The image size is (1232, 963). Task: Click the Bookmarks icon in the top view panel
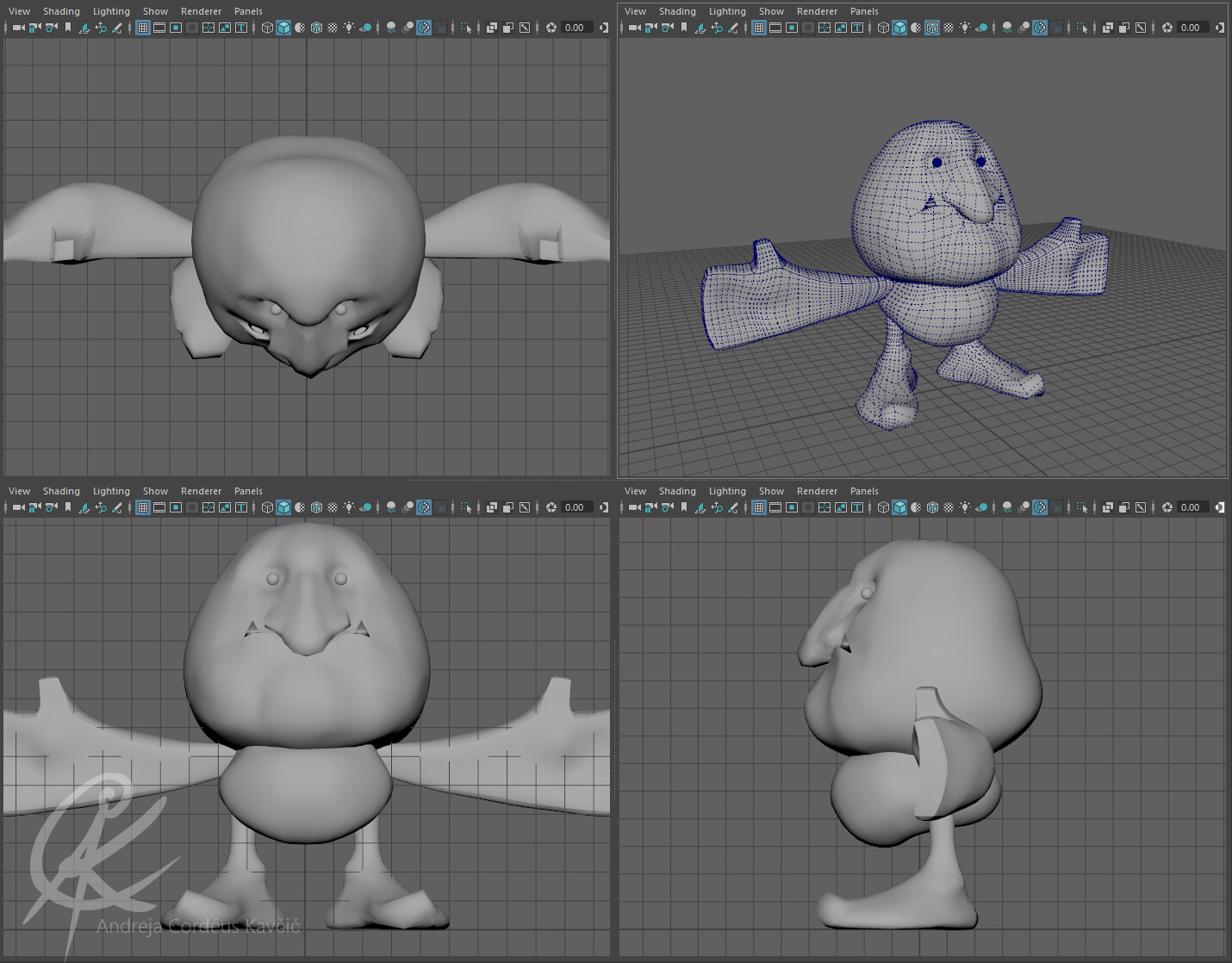point(68,28)
